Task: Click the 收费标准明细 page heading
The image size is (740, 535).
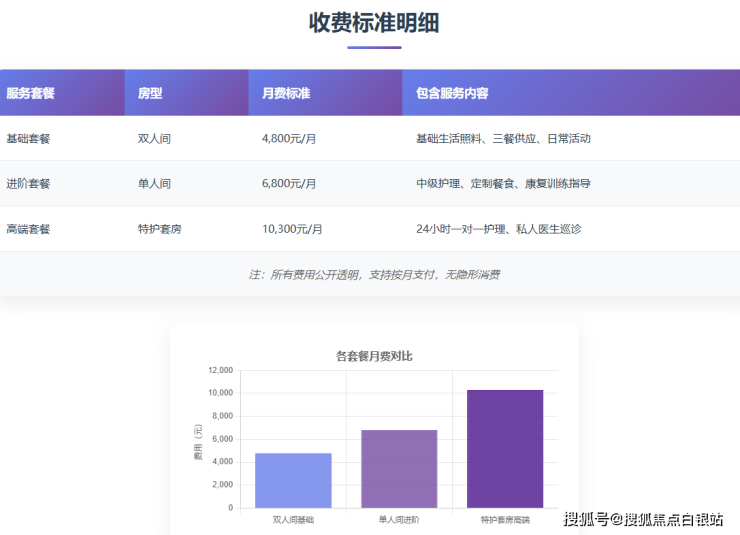Action: coord(374,23)
